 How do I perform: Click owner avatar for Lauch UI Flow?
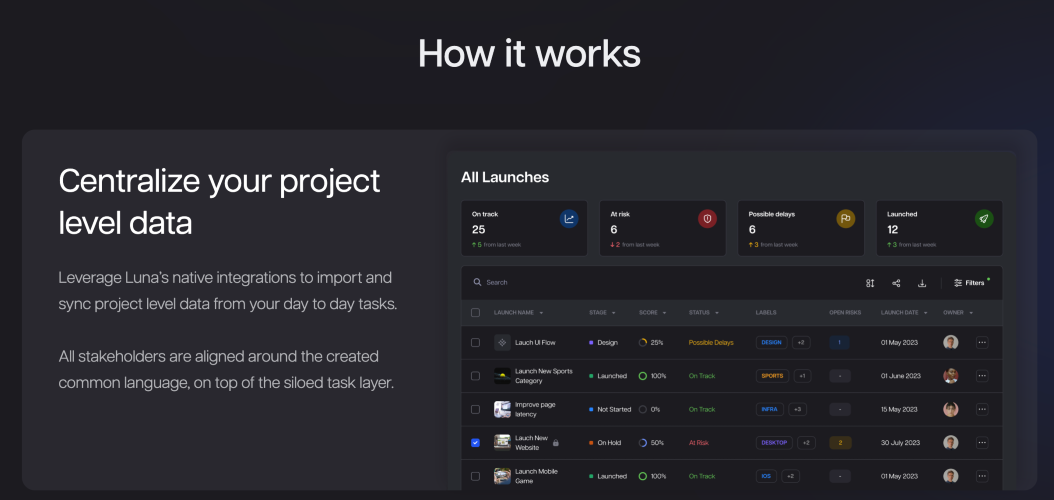[x=950, y=342]
